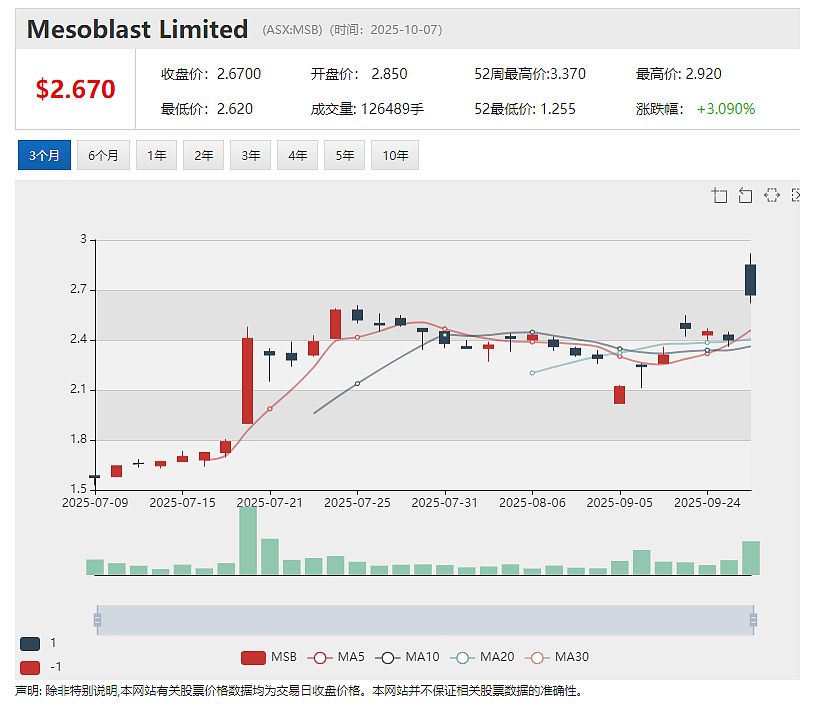Click the large red candle before 2025-07-21

tap(247, 381)
